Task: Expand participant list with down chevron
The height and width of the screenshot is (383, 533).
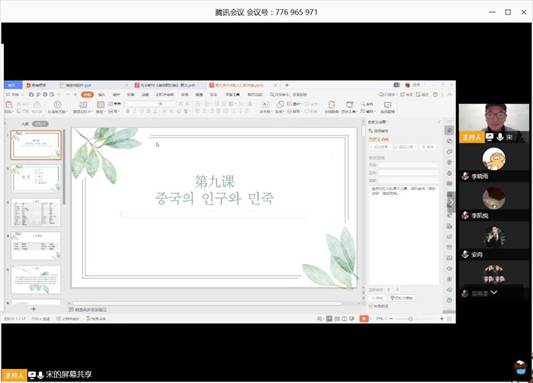Action: tap(494, 292)
